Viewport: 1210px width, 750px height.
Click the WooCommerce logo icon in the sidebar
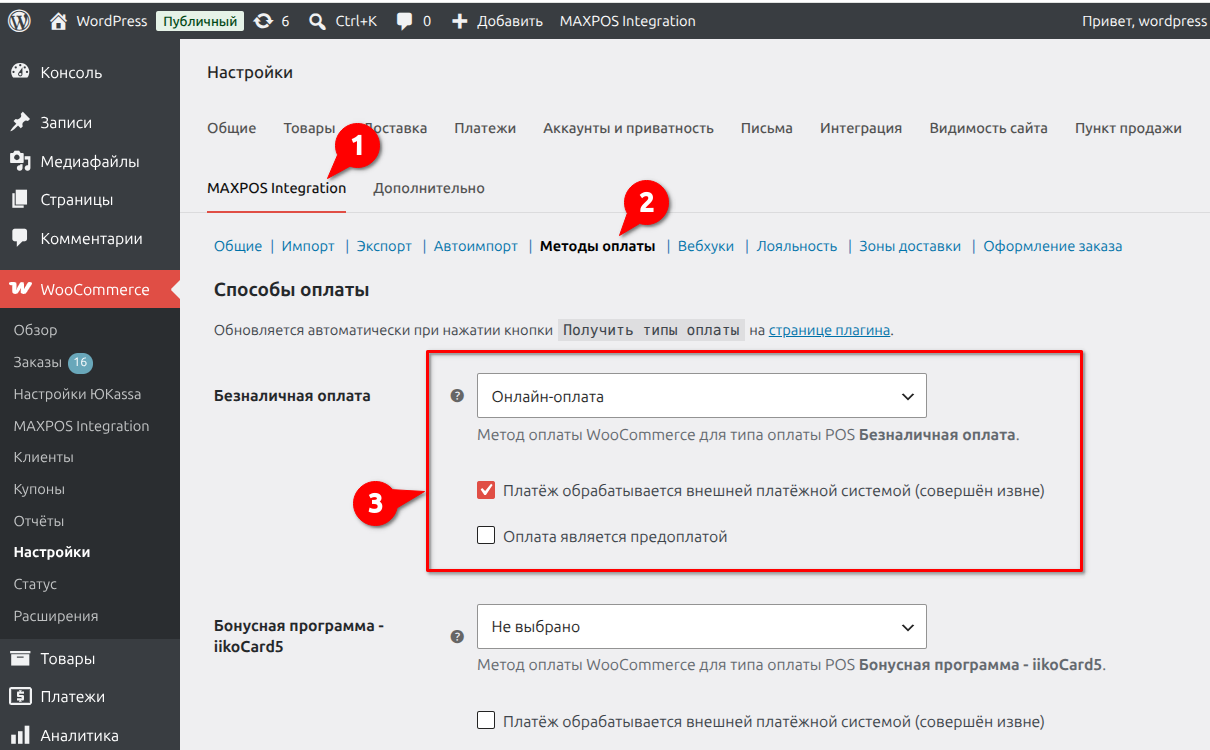(x=20, y=289)
